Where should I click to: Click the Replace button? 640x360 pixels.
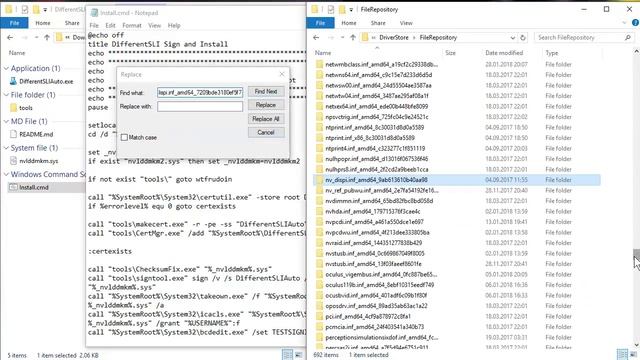(266, 105)
